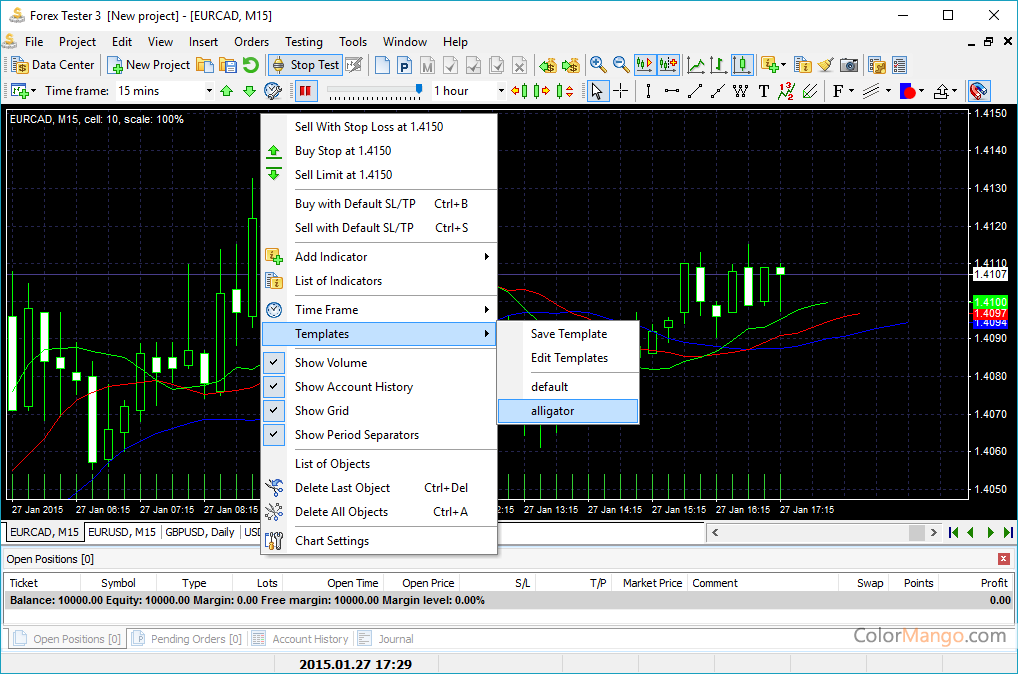The image size is (1018, 674).
Task: Switch chart to bar chart mode
Action: tap(719, 65)
